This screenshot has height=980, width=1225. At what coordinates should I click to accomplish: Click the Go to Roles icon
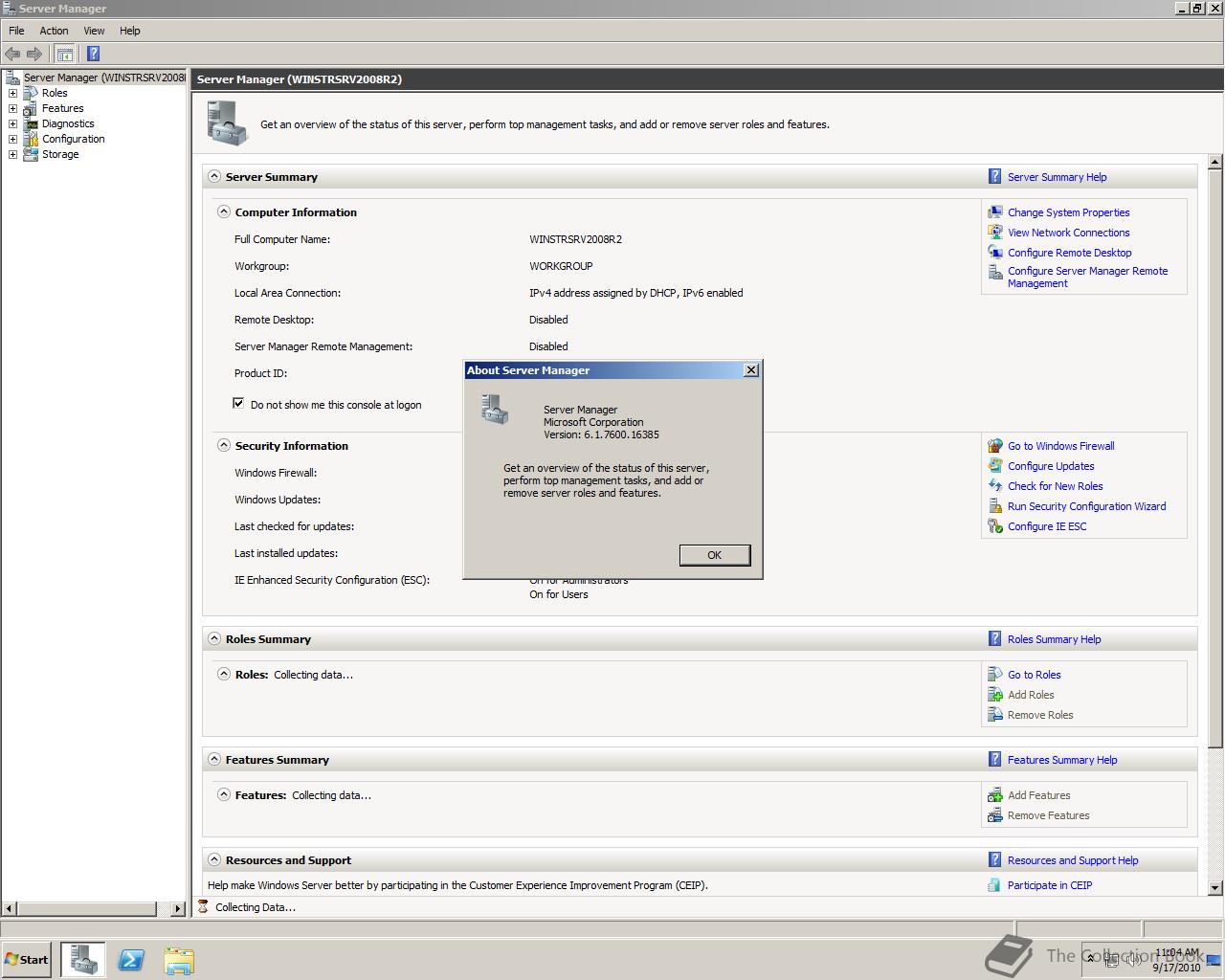[995, 675]
